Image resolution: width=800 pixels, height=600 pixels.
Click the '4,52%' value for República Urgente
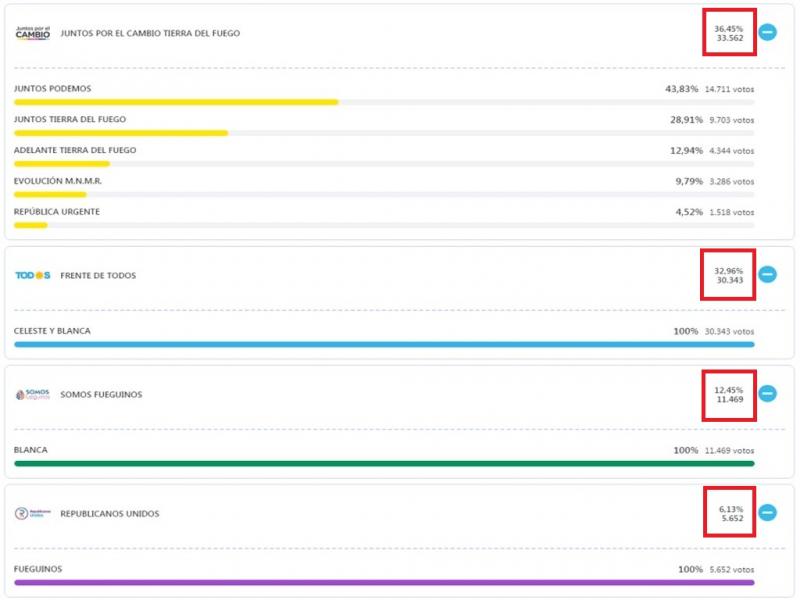point(689,212)
